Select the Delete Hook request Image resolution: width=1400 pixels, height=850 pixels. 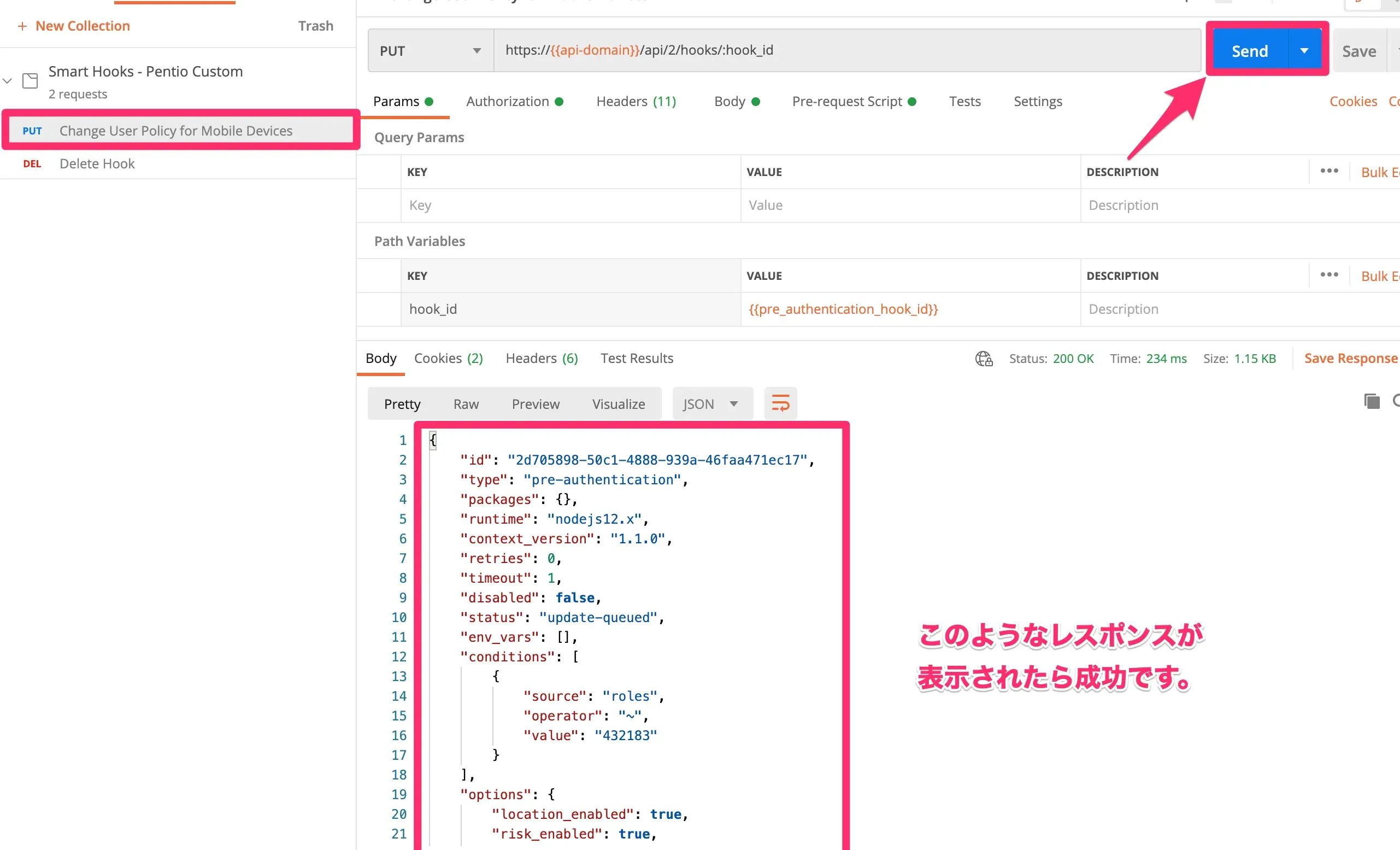(97, 163)
